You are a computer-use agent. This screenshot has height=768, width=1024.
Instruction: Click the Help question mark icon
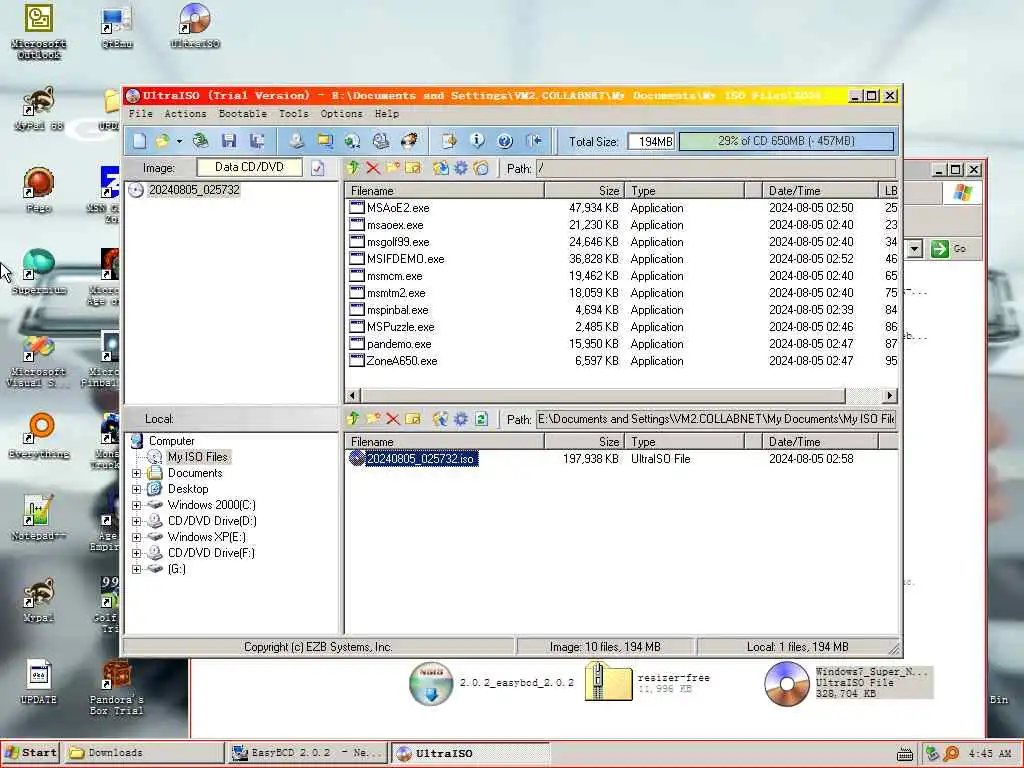click(505, 140)
